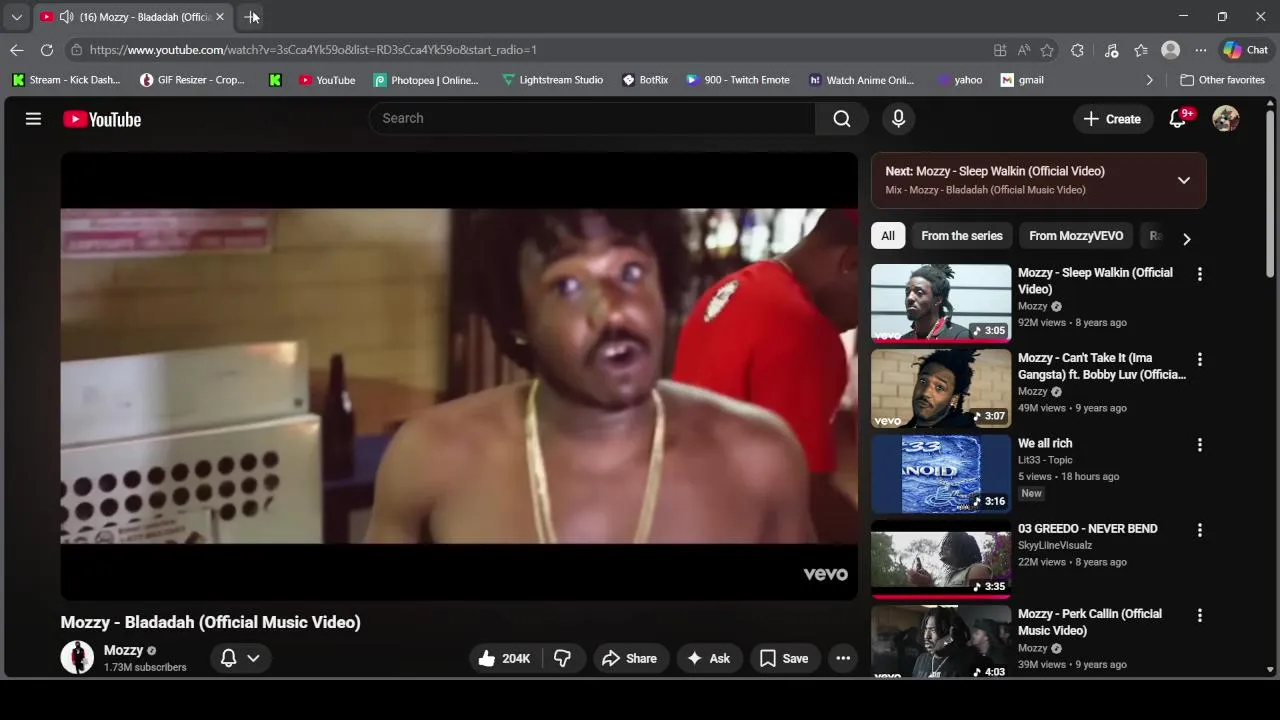Screen dimensions: 1280x720
Task: Go back with browser back arrow
Action: click(17, 50)
